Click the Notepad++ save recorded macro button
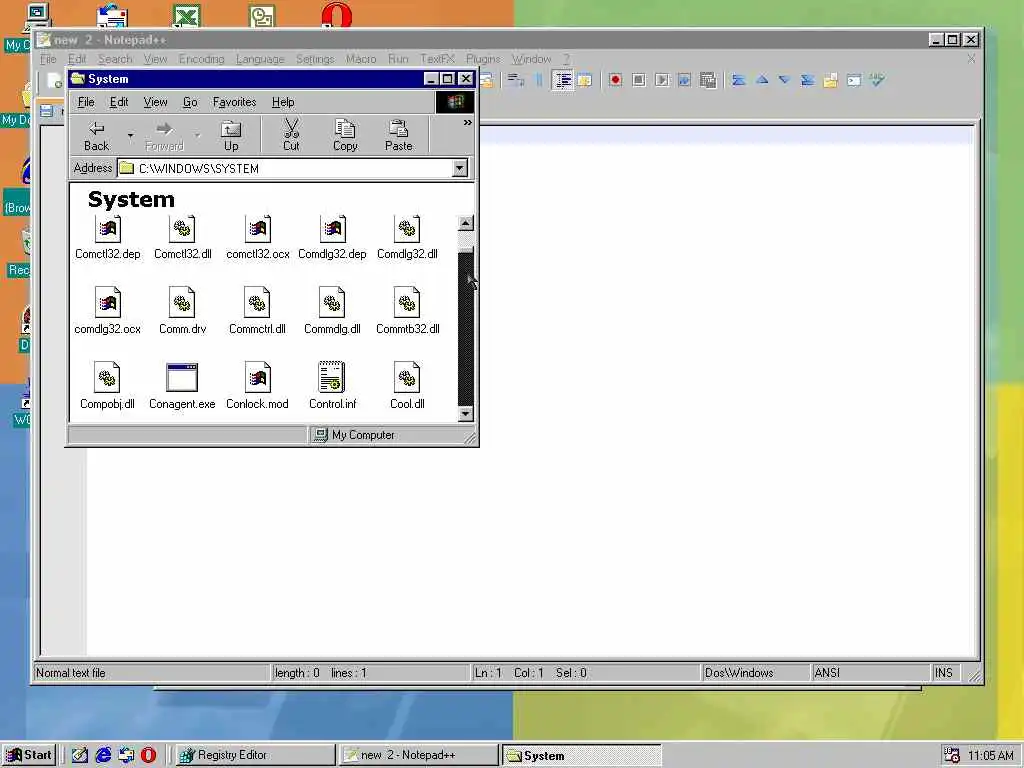The height and width of the screenshot is (768, 1024). click(x=708, y=80)
